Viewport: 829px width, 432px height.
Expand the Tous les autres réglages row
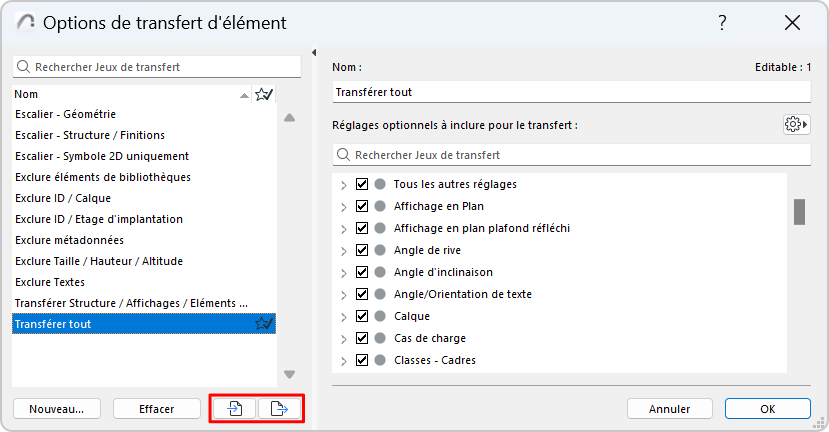point(343,184)
